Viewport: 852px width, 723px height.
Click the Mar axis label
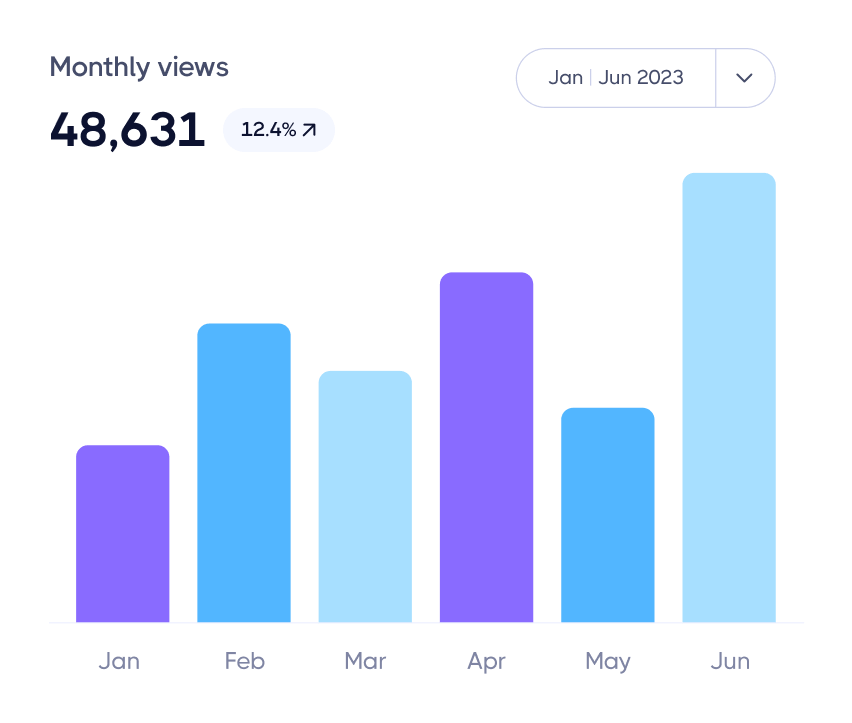364,661
